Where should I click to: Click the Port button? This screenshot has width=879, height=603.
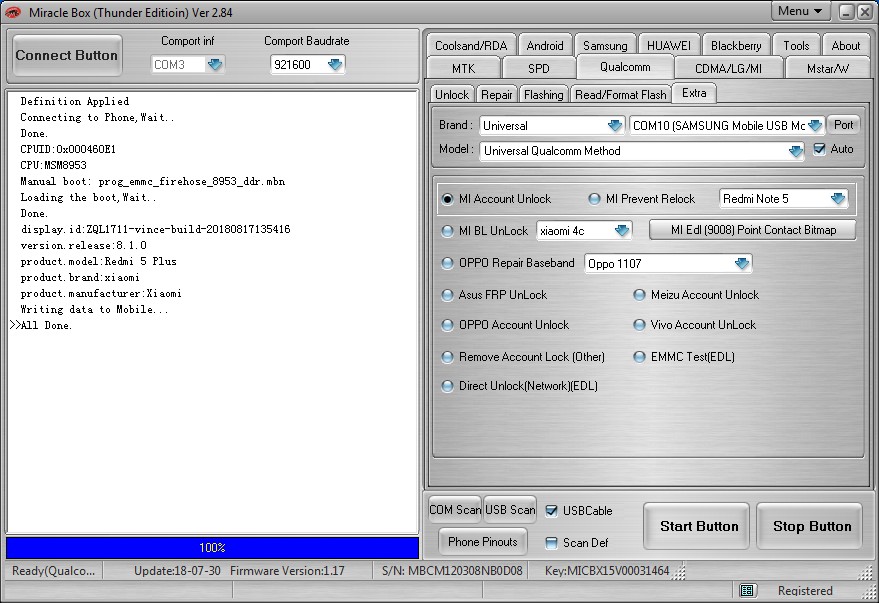[843, 125]
